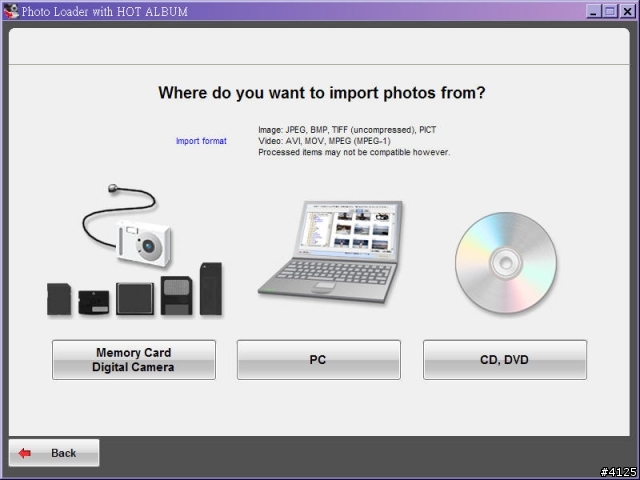The image size is (640, 480).
Task: Click the red back arrow icon
Action: [25, 453]
